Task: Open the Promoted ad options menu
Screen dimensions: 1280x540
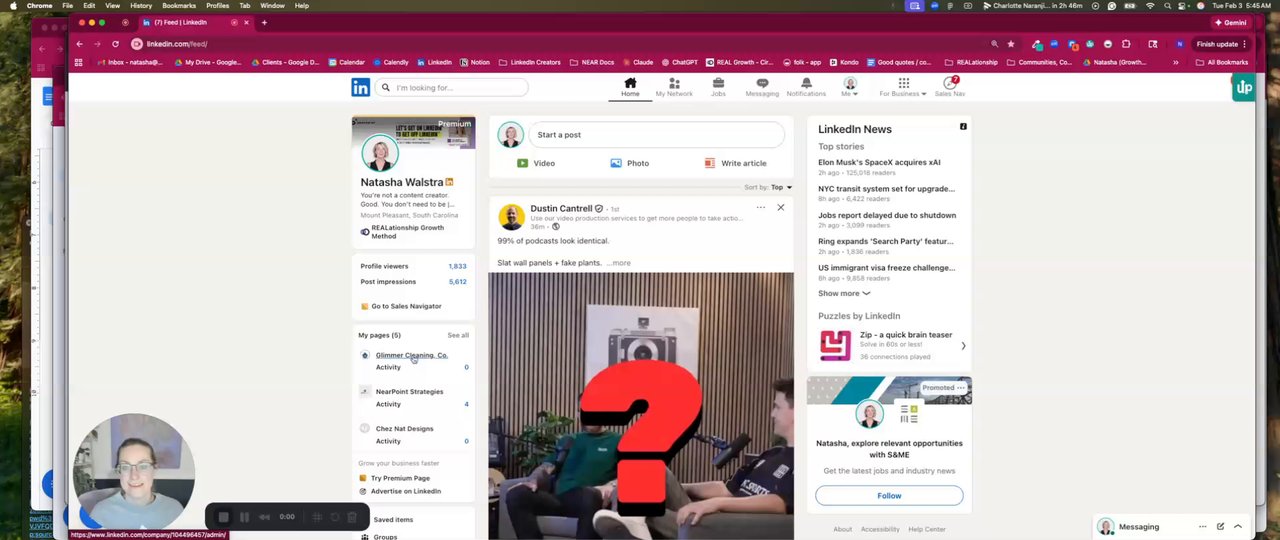Action: click(961, 388)
